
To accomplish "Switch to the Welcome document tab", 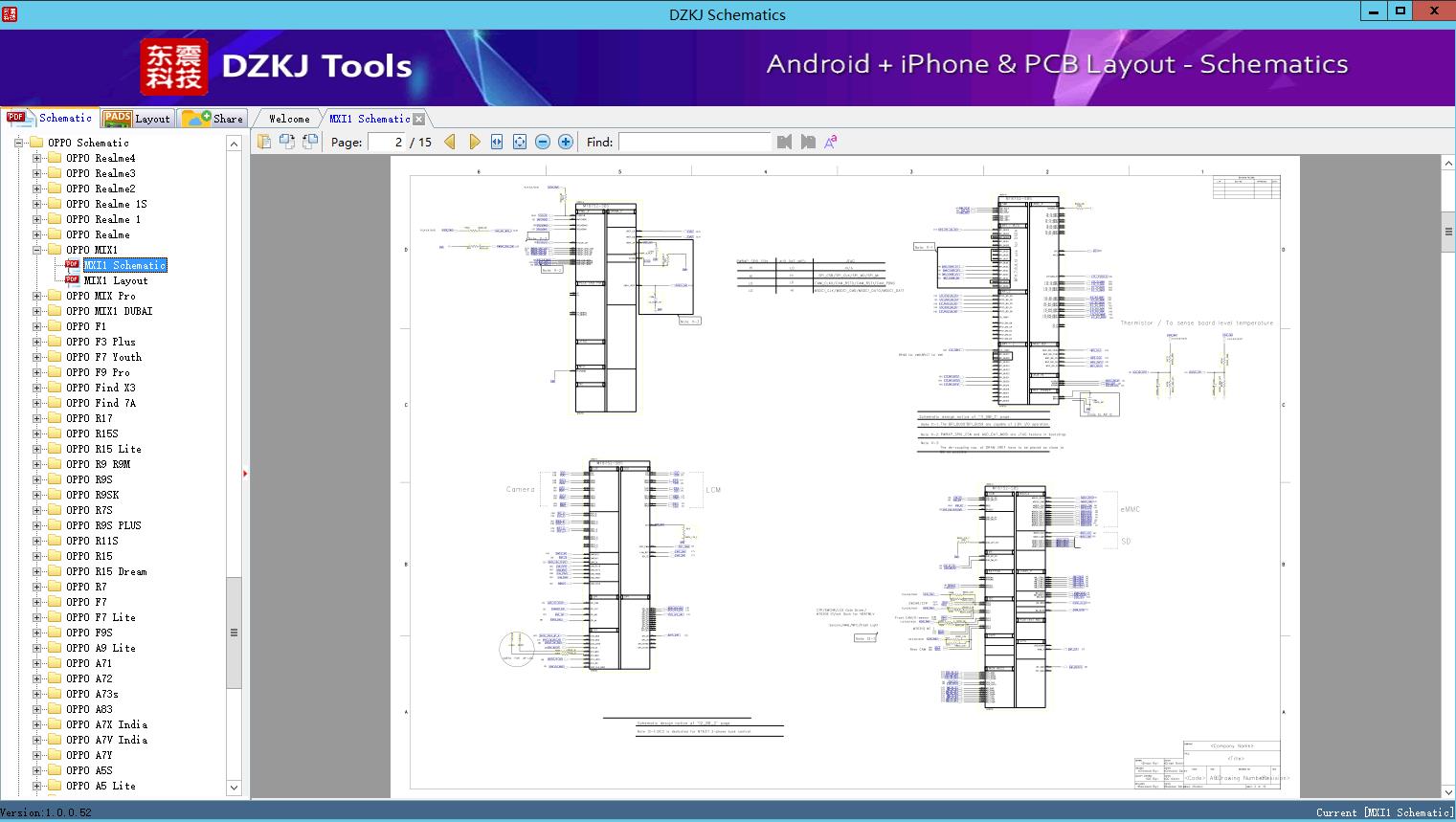I will 289,119.
